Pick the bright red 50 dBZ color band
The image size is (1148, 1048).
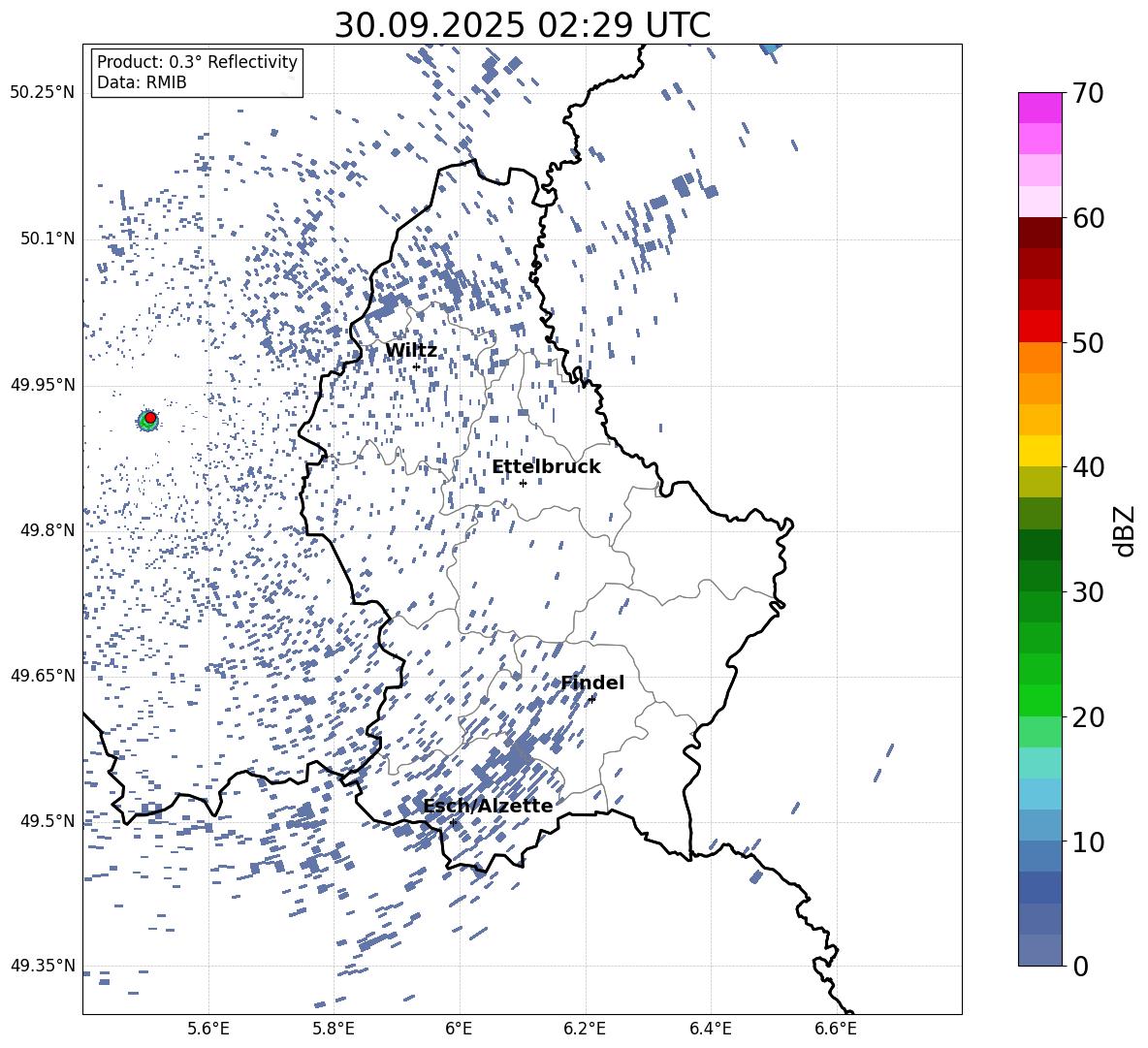pos(1040,326)
